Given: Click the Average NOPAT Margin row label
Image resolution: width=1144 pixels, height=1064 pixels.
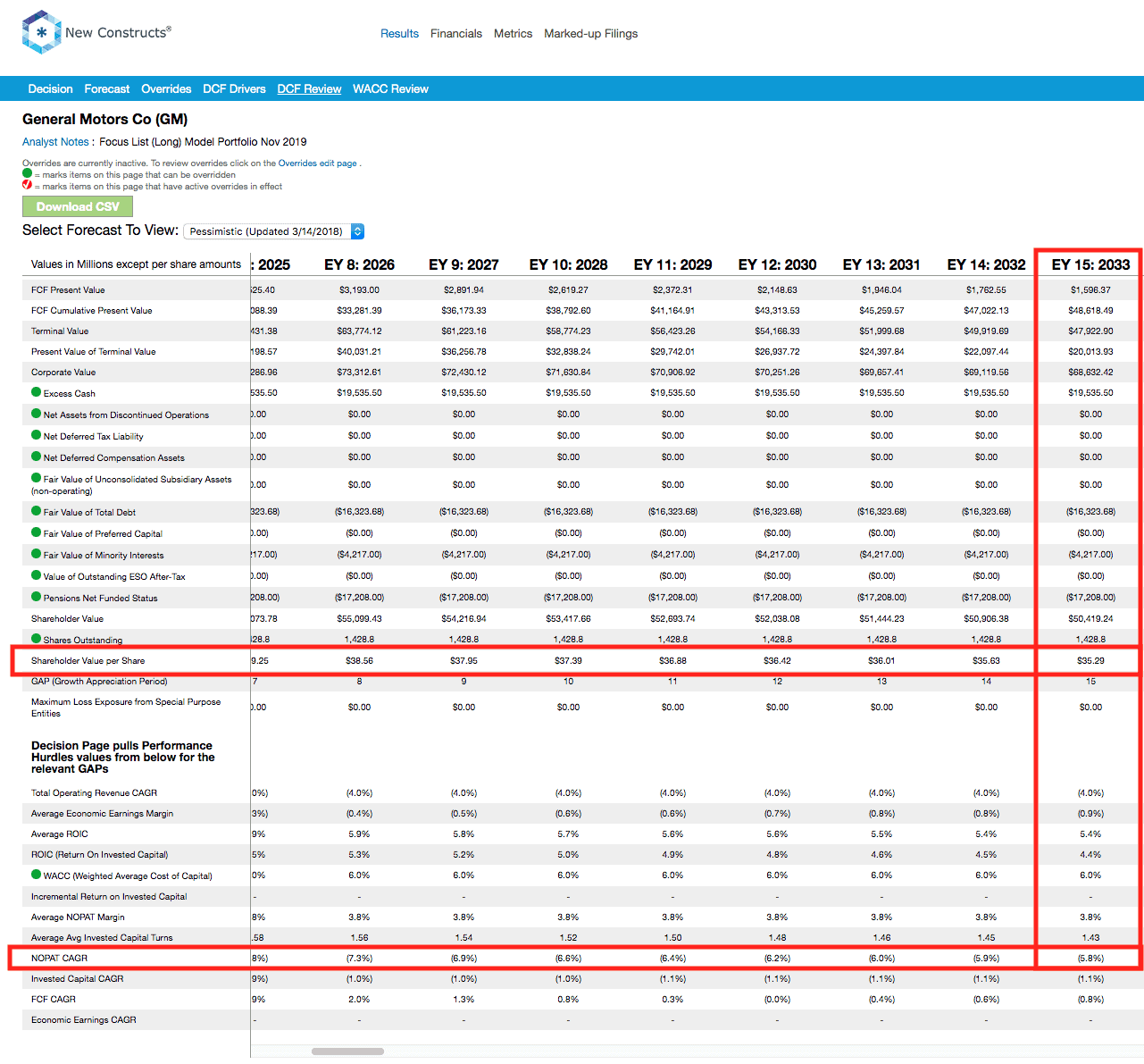Looking at the screenshot, I should 78,917.
